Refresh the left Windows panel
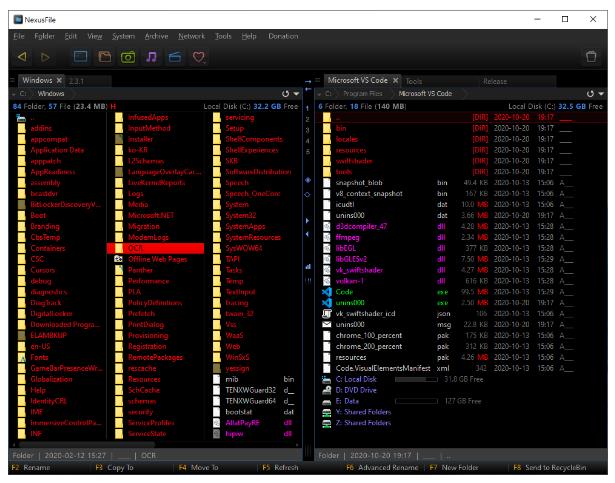Screen dimensions: 615x483 pyautogui.click(x=286, y=94)
